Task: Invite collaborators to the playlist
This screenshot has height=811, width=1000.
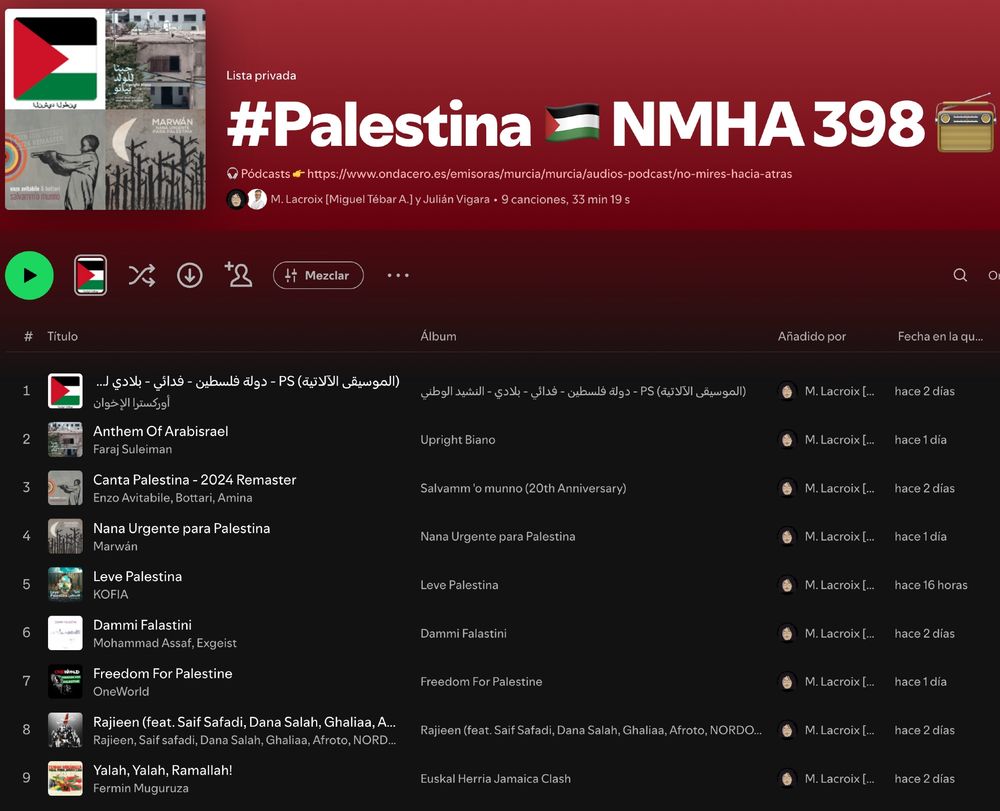Action: pos(239,275)
